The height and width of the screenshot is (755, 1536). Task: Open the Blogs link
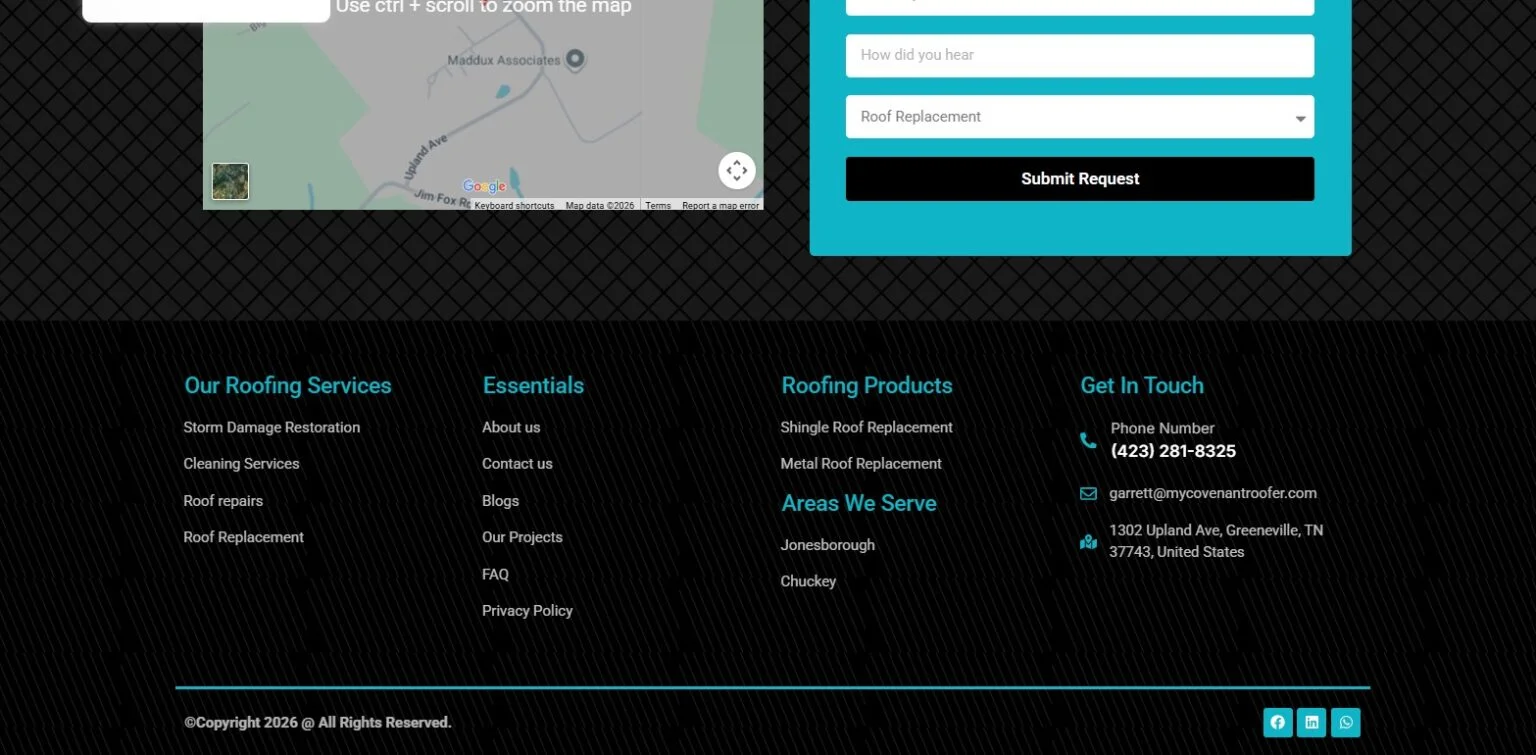500,501
